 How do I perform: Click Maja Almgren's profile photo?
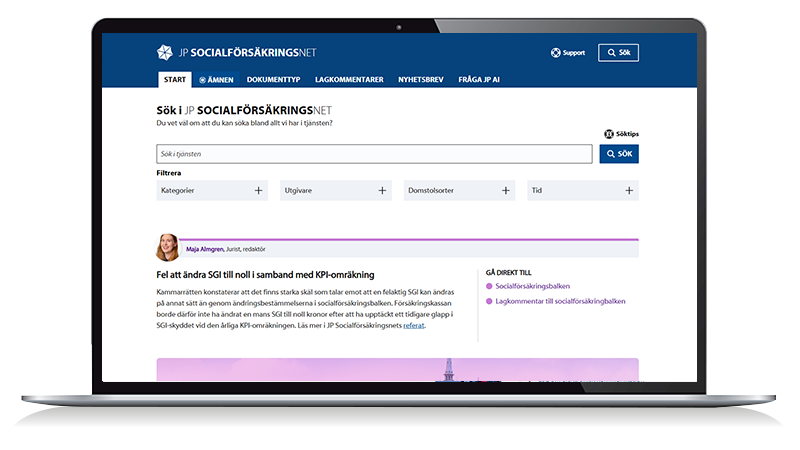pos(167,248)
